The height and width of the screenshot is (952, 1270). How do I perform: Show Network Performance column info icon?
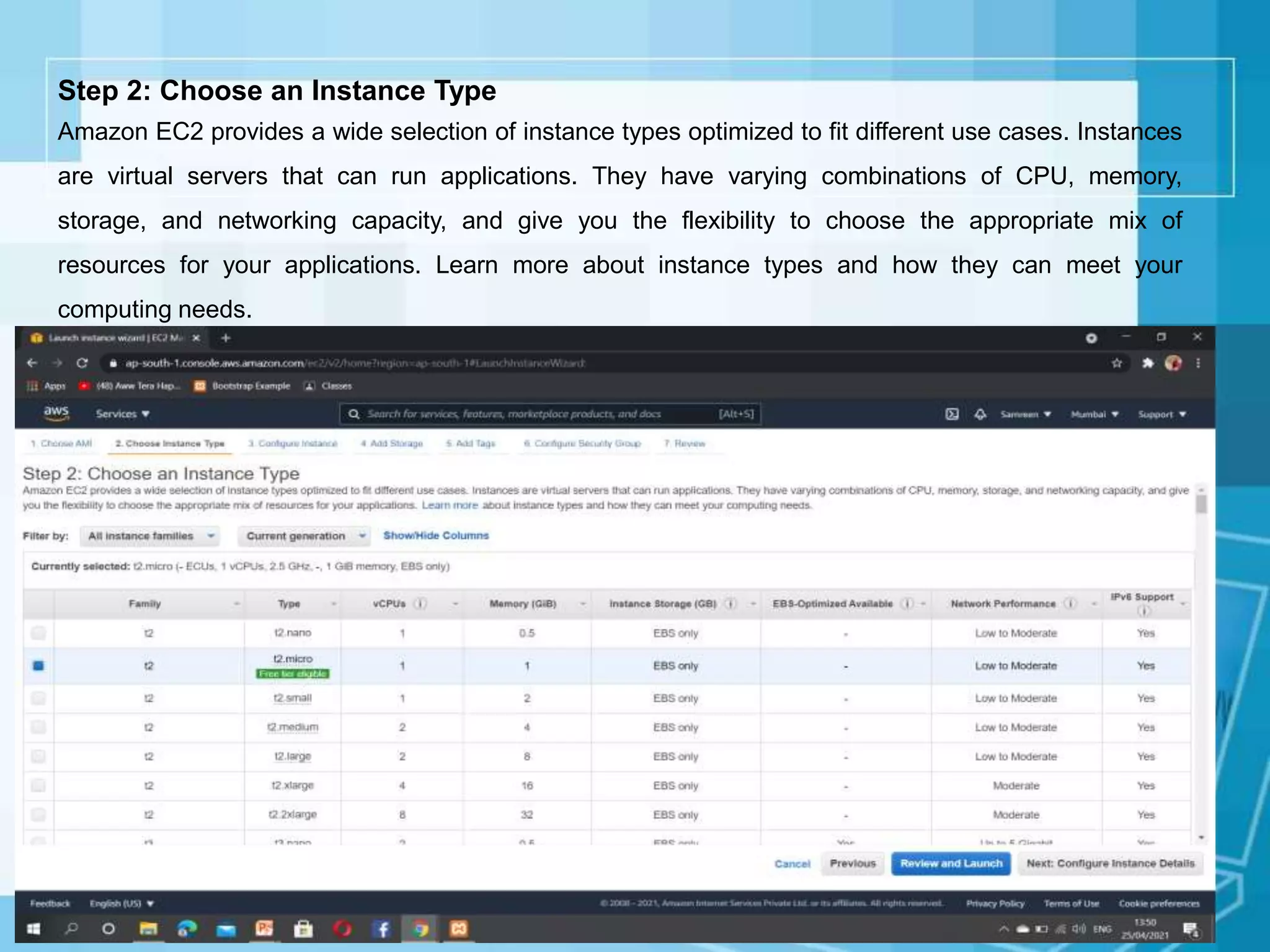[1070, 604]
